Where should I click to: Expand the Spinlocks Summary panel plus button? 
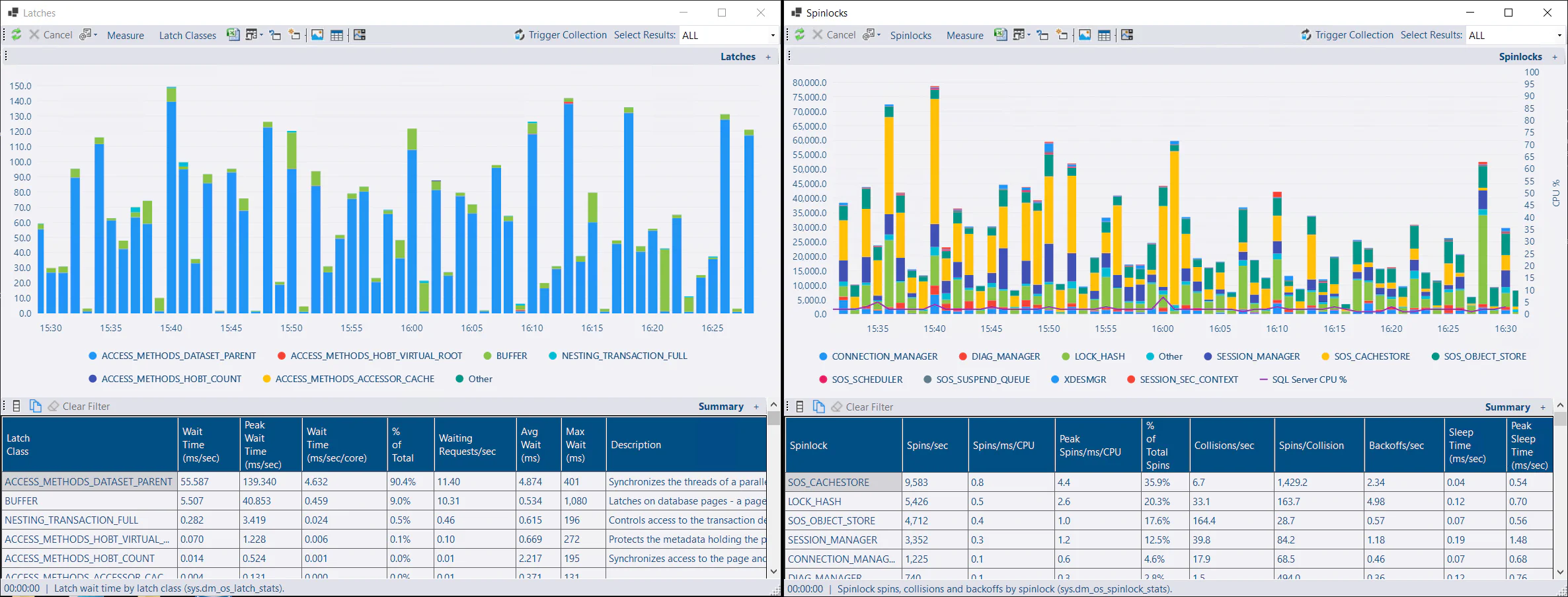[1543, 407]
